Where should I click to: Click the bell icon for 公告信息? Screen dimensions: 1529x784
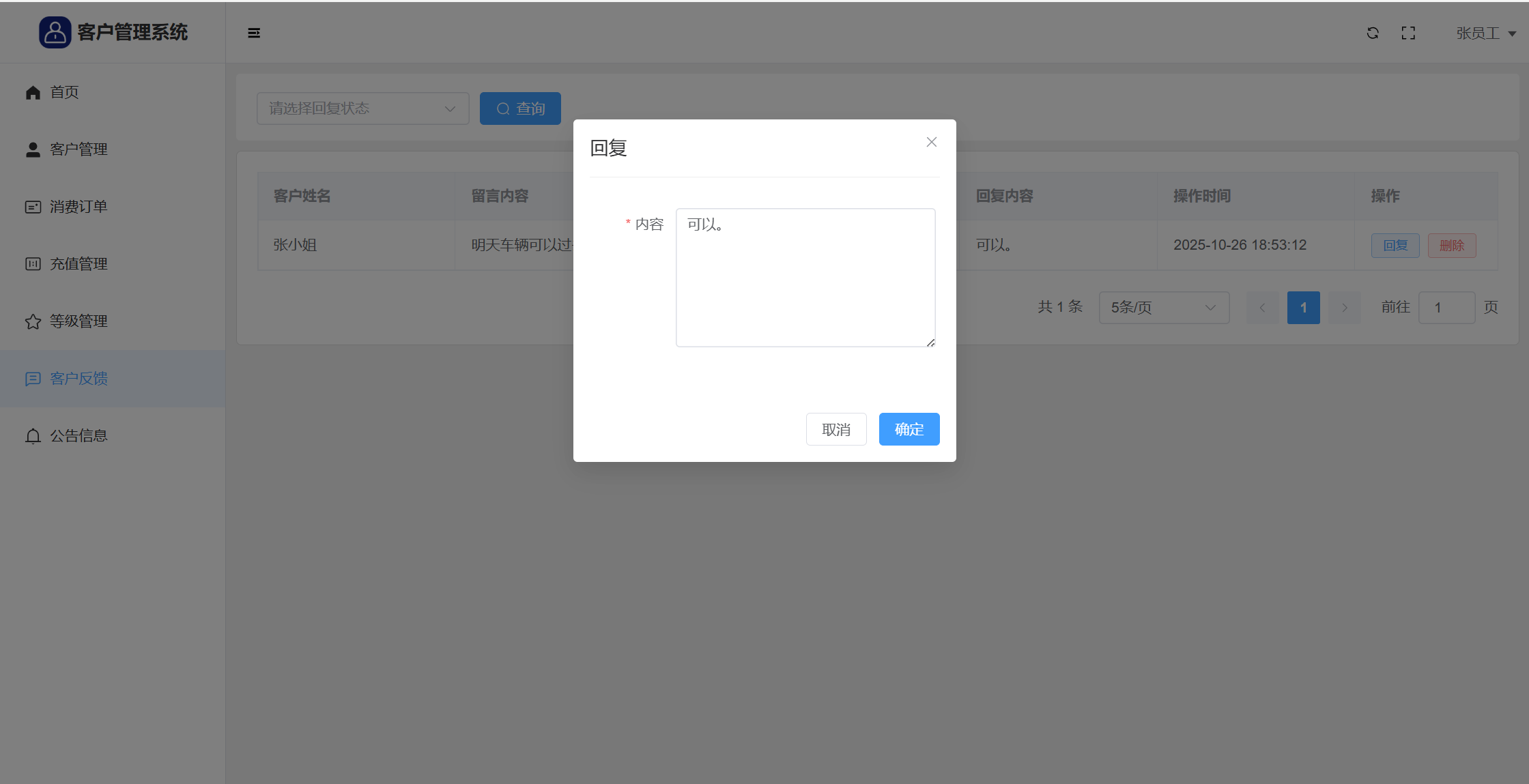tap(33, 436)
